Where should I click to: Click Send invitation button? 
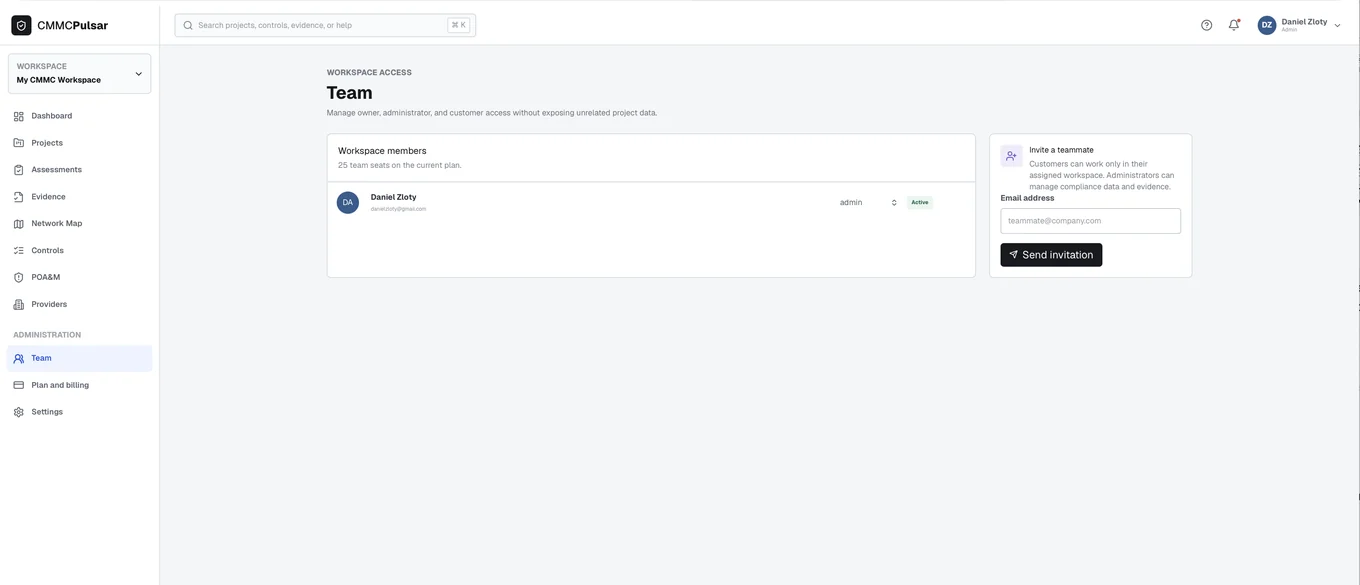click(x=1051, y=255)
